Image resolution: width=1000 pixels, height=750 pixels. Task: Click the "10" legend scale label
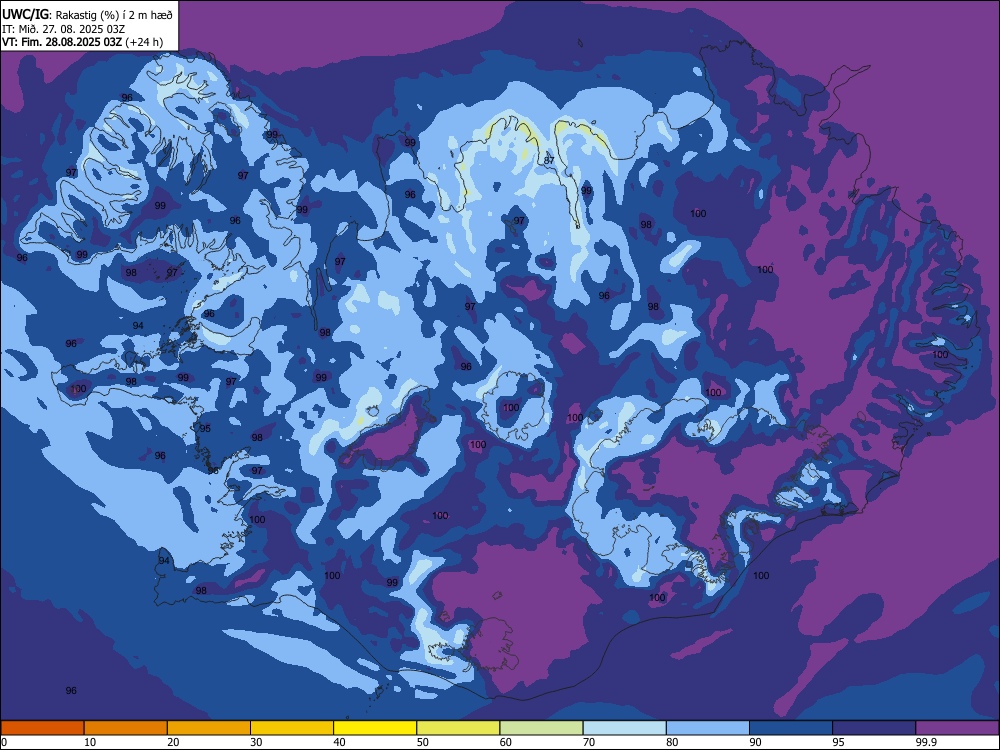click(90, 742)
